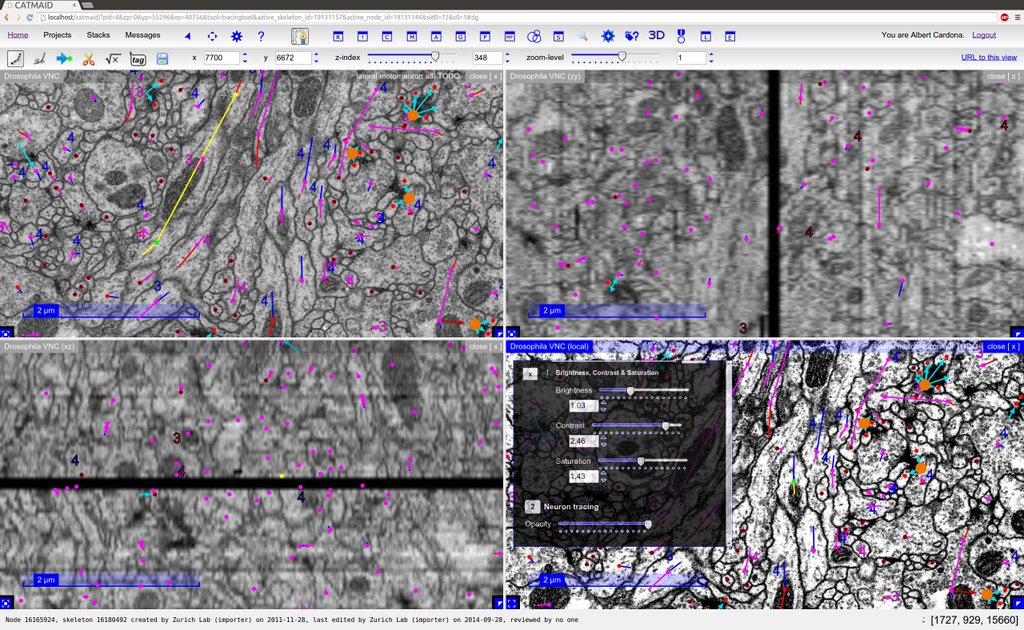
Task: Open the medal review widget icon
Action: (x=680, y=36)
